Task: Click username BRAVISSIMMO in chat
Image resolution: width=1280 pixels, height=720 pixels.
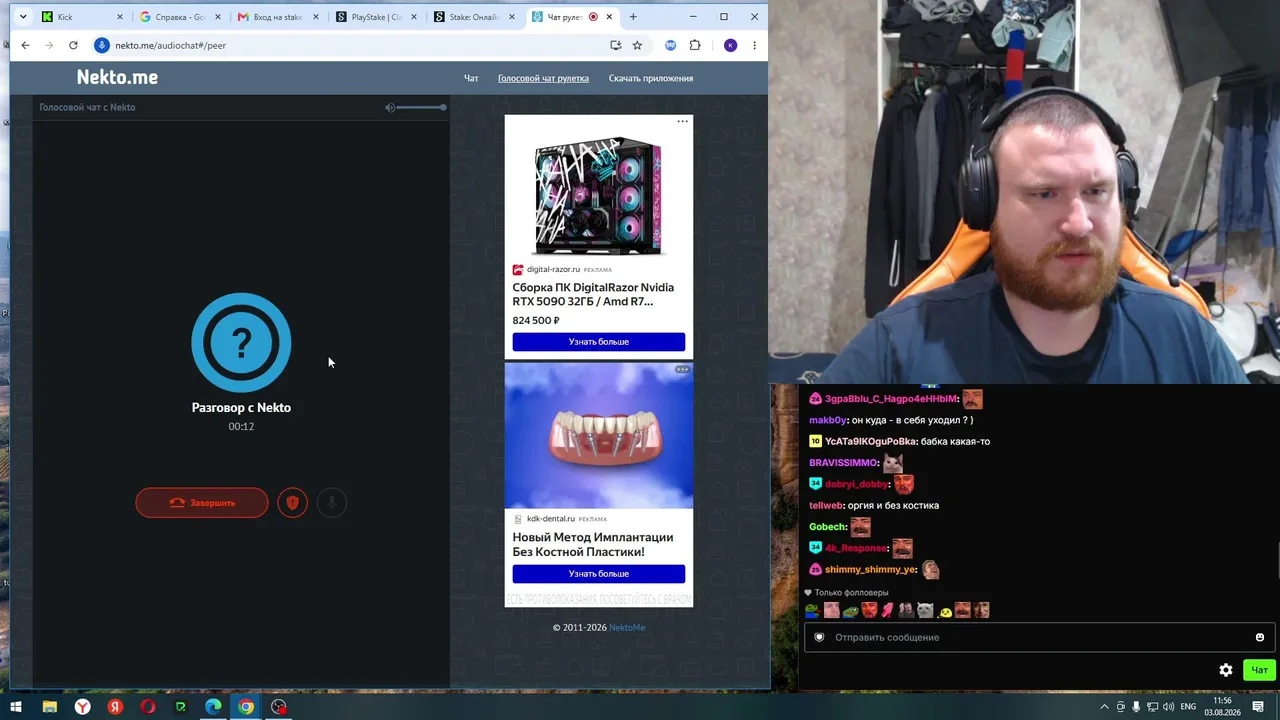Action: 843,463
